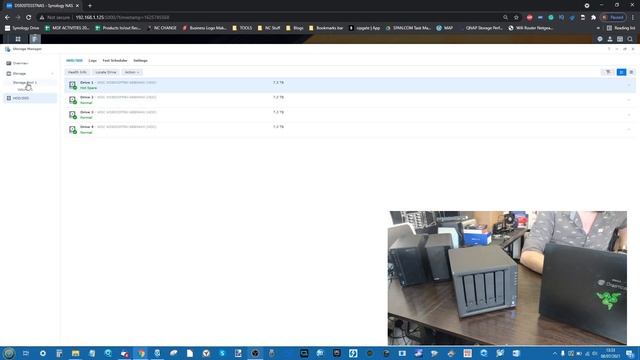Click the Health Info button
This screenshot has height=360, width=640.
77,72
